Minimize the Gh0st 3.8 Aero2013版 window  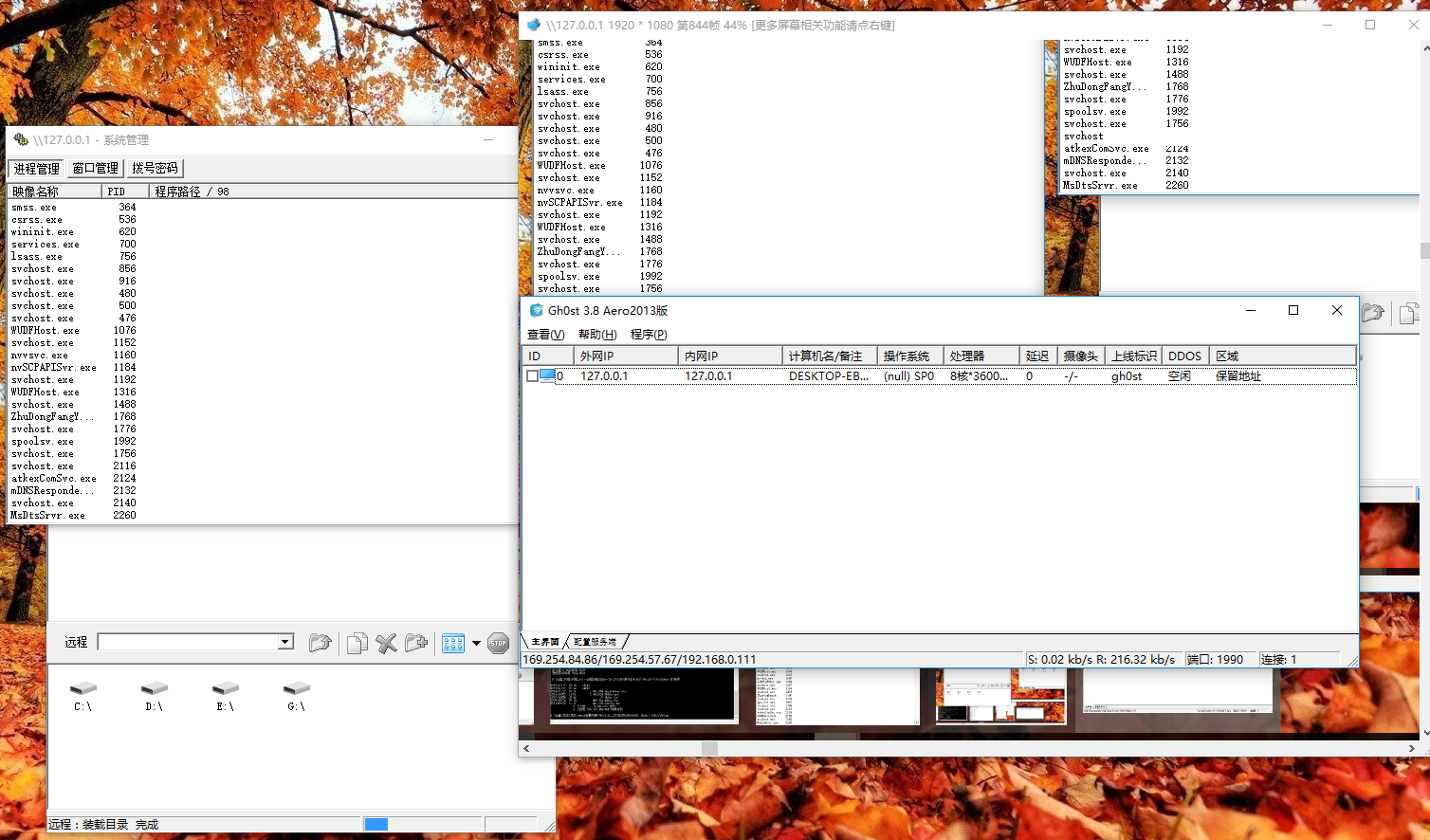pos(1251,310)
